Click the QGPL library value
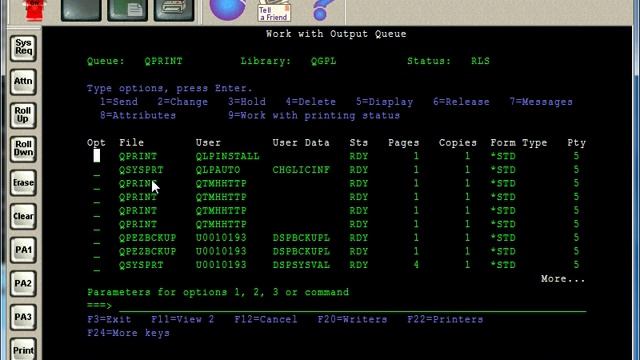The image size is (640, 360). tap(324, 61)
